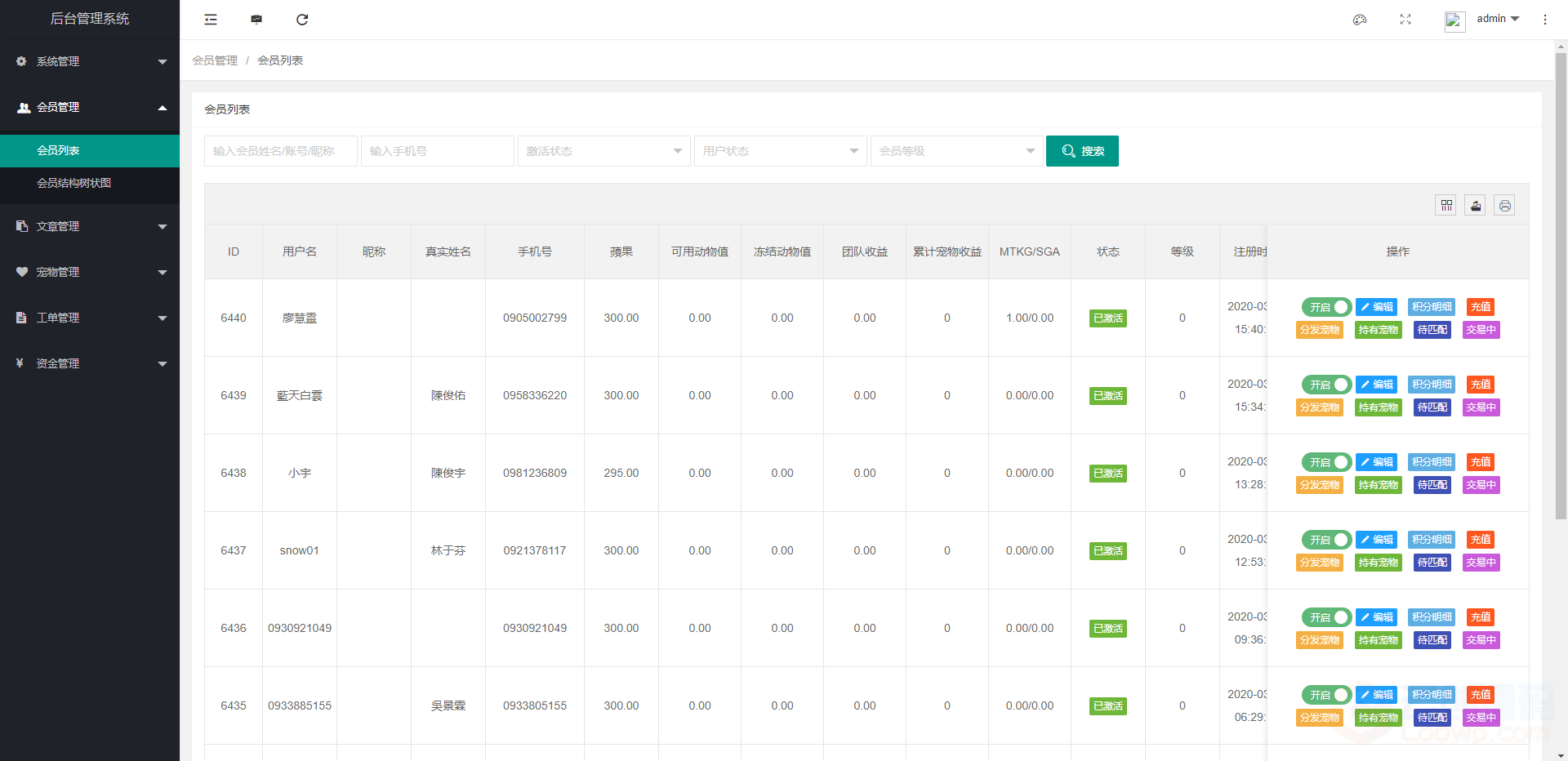Click 待匹配 for user 6435
1568x761 pixels.
1432,718
